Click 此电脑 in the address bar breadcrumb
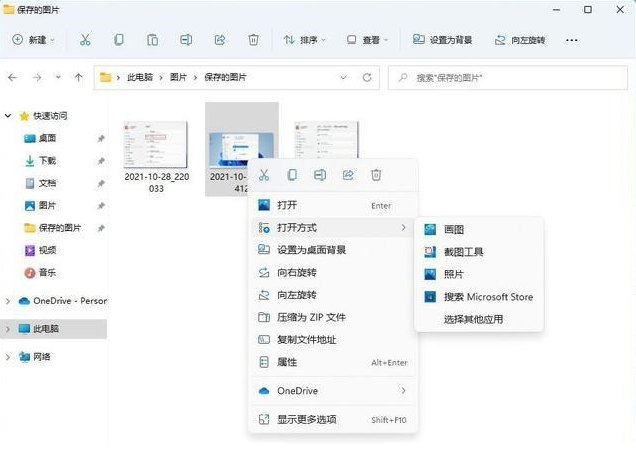 click(140, 77)
